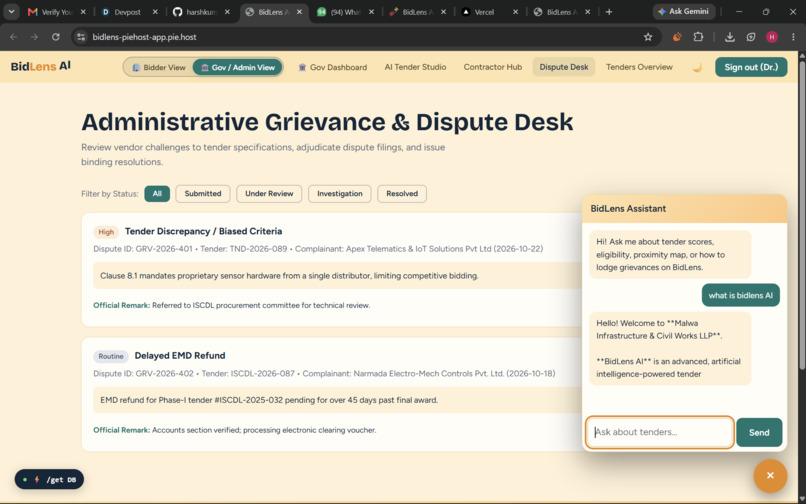Open AI Tender Studio
Screen dimensions: 806x504
(x=415, y=67)
